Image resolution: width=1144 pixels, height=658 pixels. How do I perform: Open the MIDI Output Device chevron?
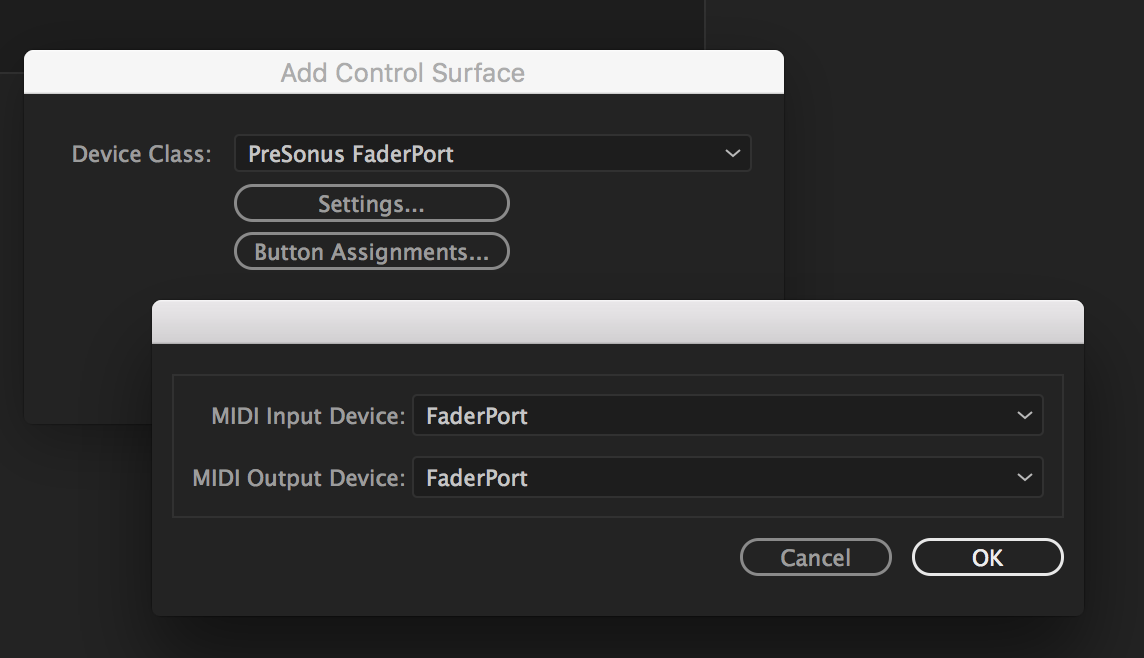[x=1023, y=477]
